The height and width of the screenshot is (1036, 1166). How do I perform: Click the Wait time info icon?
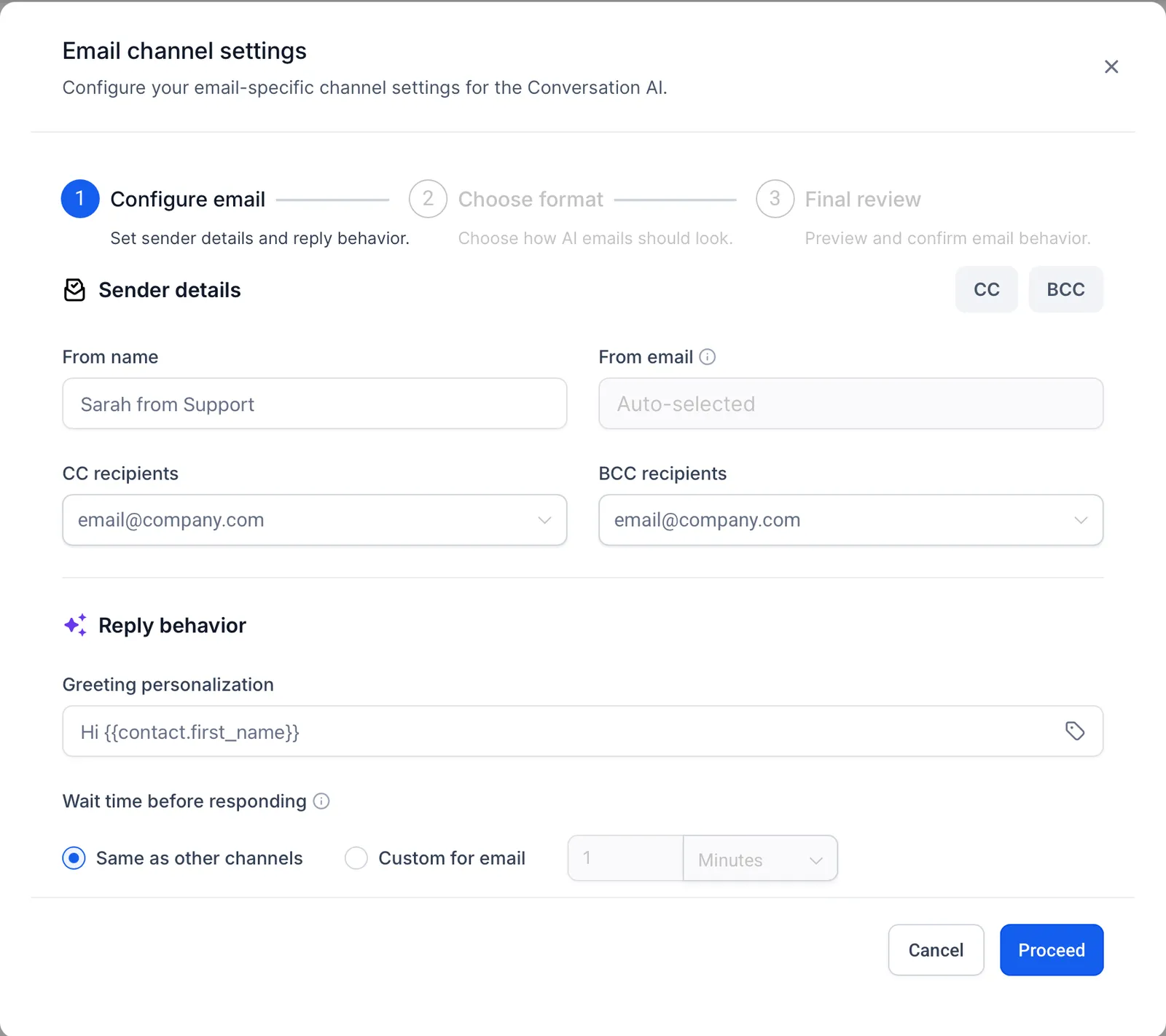[x=321, y=801]
